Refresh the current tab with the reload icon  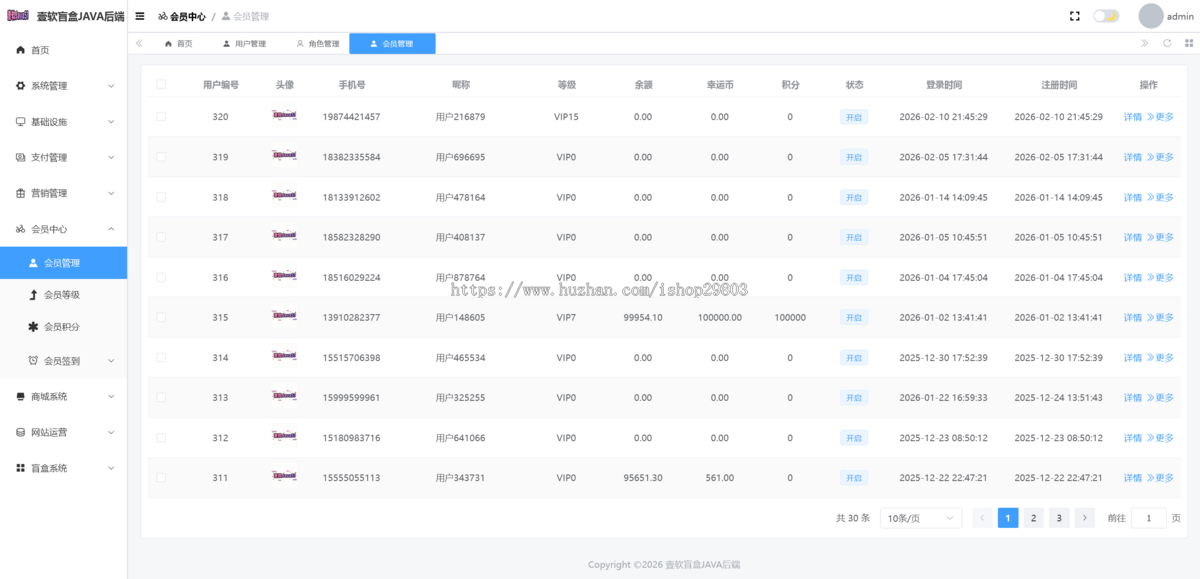point(1167,44)
